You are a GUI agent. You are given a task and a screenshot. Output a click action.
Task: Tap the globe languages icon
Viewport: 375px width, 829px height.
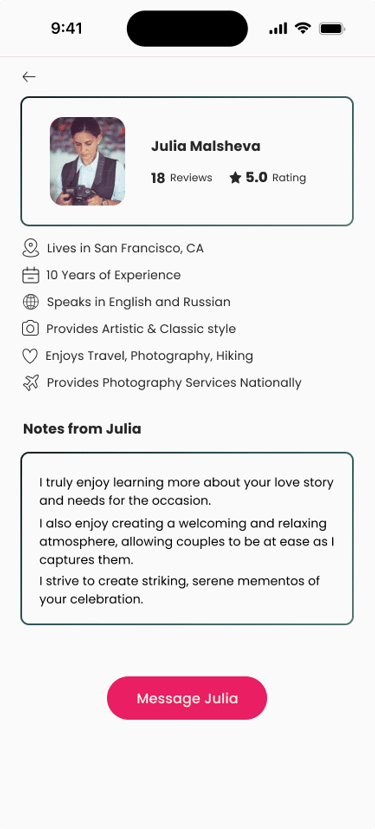[x=31, y=302]
